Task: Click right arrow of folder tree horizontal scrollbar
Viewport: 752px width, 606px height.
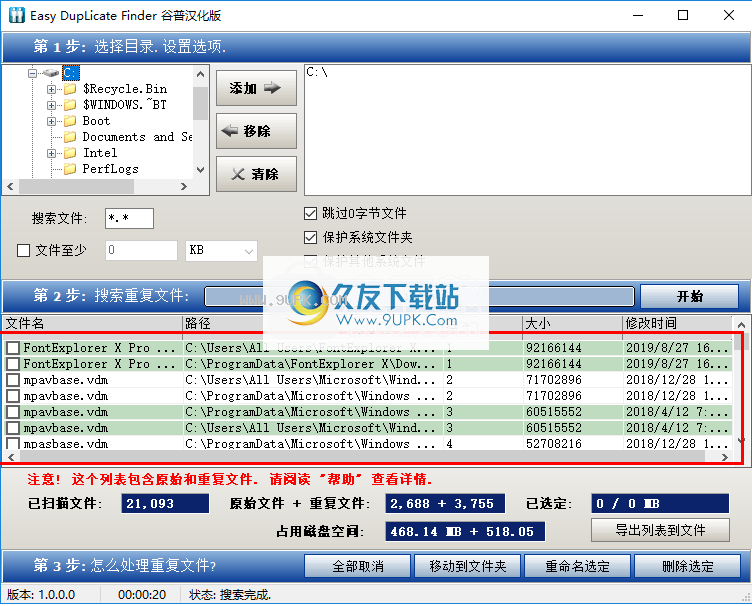Action: tap(184, 186)
